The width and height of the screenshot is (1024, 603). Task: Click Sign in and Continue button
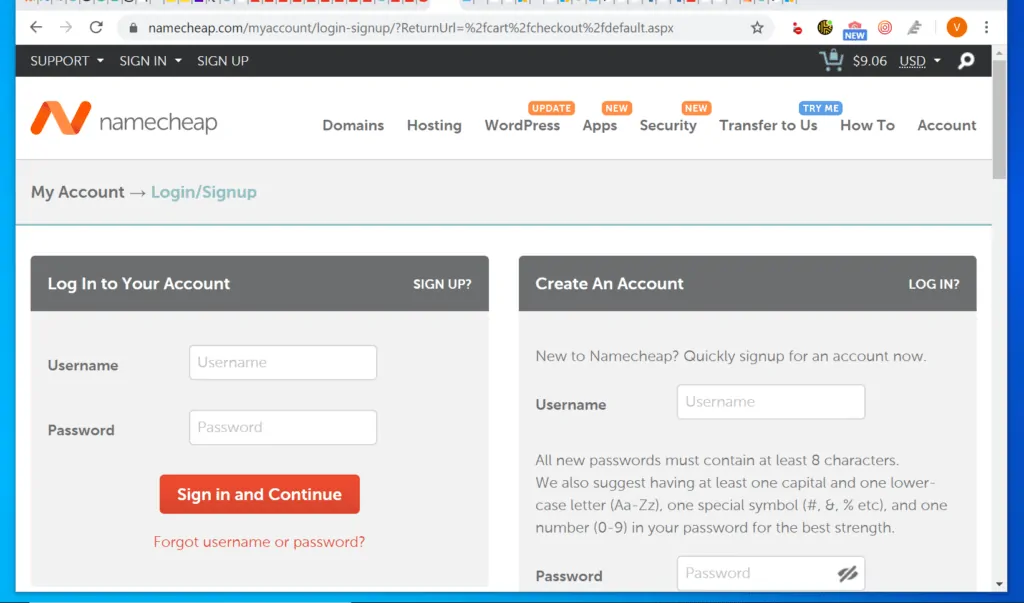(259, 494)
